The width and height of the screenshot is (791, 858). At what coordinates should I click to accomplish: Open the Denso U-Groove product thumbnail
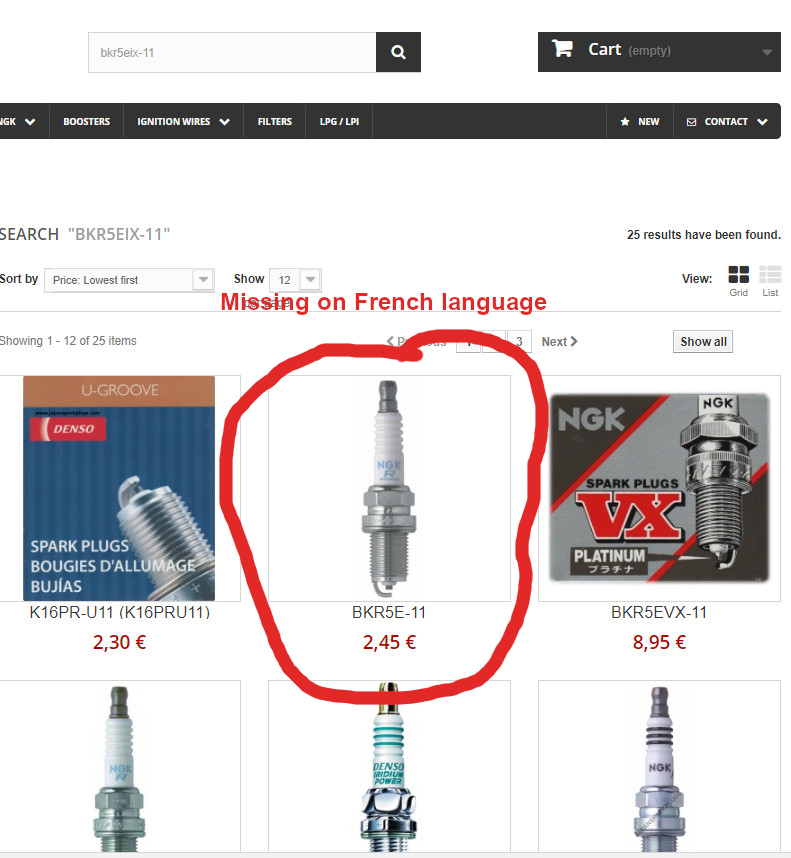point(119,488)
